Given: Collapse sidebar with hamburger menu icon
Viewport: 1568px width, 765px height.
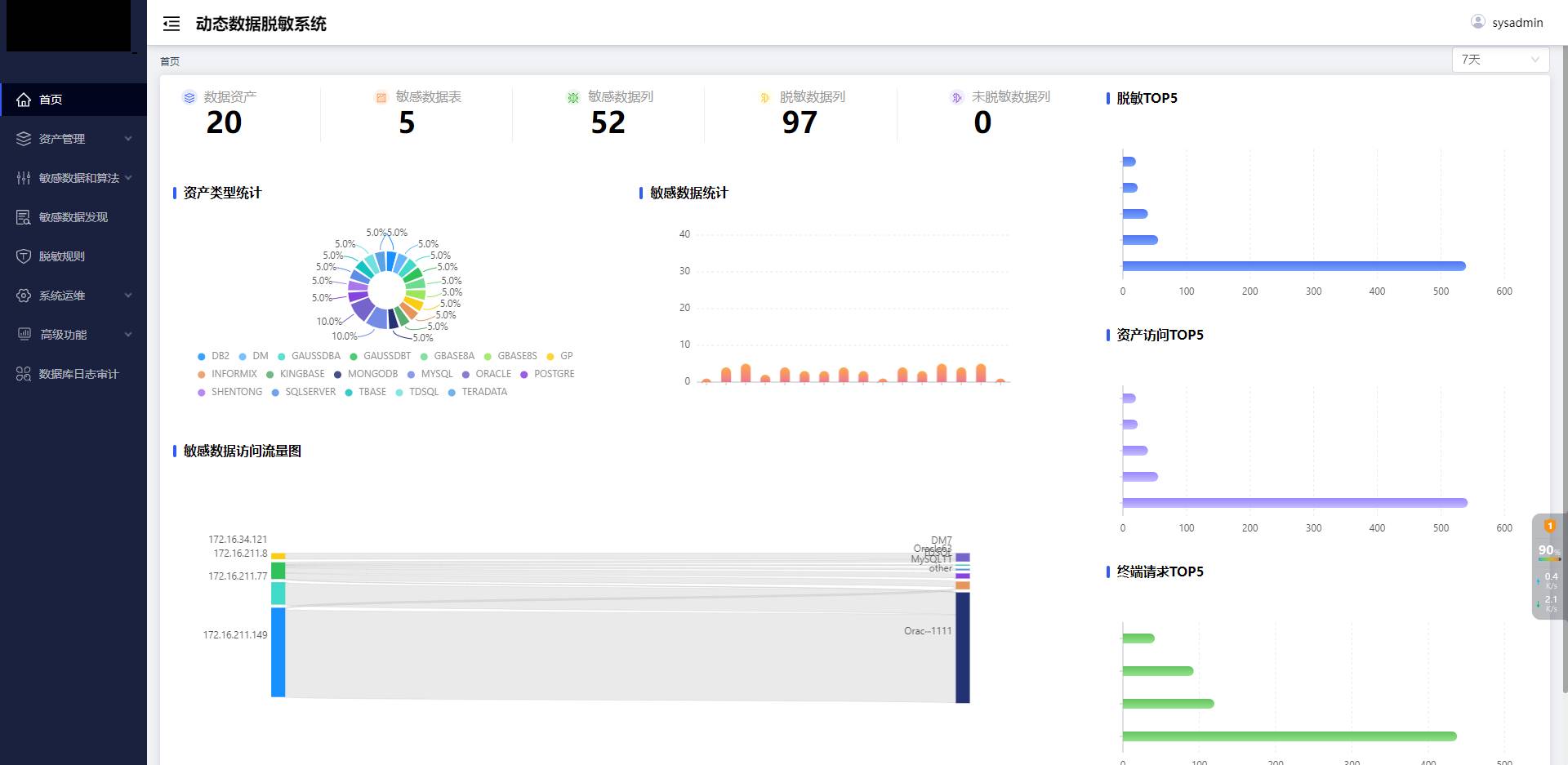Looking at the screenshot, I should pyautogui.click(x=171, y=24).
